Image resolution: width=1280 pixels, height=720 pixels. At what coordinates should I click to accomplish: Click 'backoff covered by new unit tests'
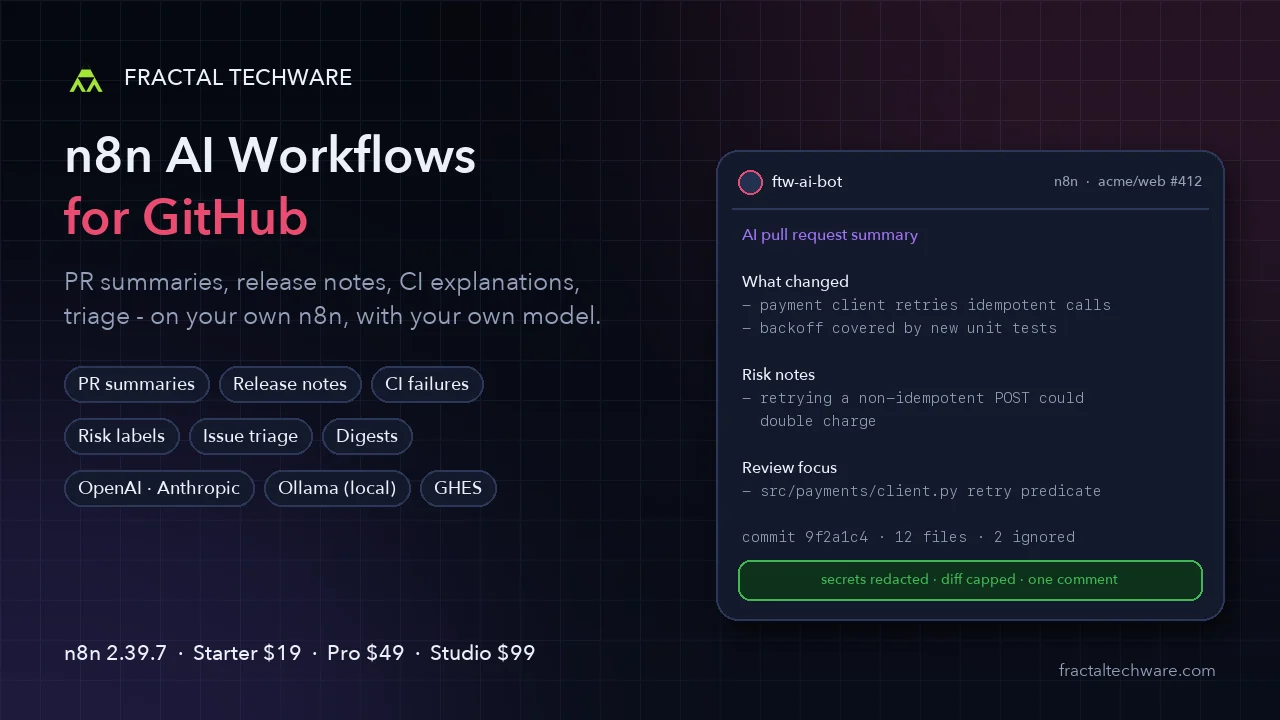tap(899, 328)
